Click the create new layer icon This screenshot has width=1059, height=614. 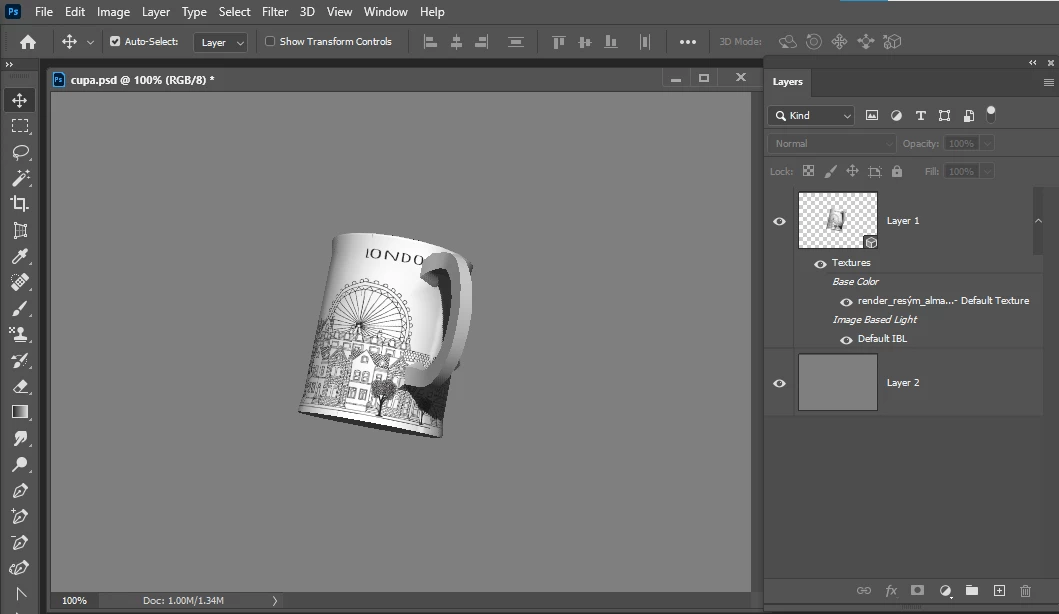click(x=998, y=591)
